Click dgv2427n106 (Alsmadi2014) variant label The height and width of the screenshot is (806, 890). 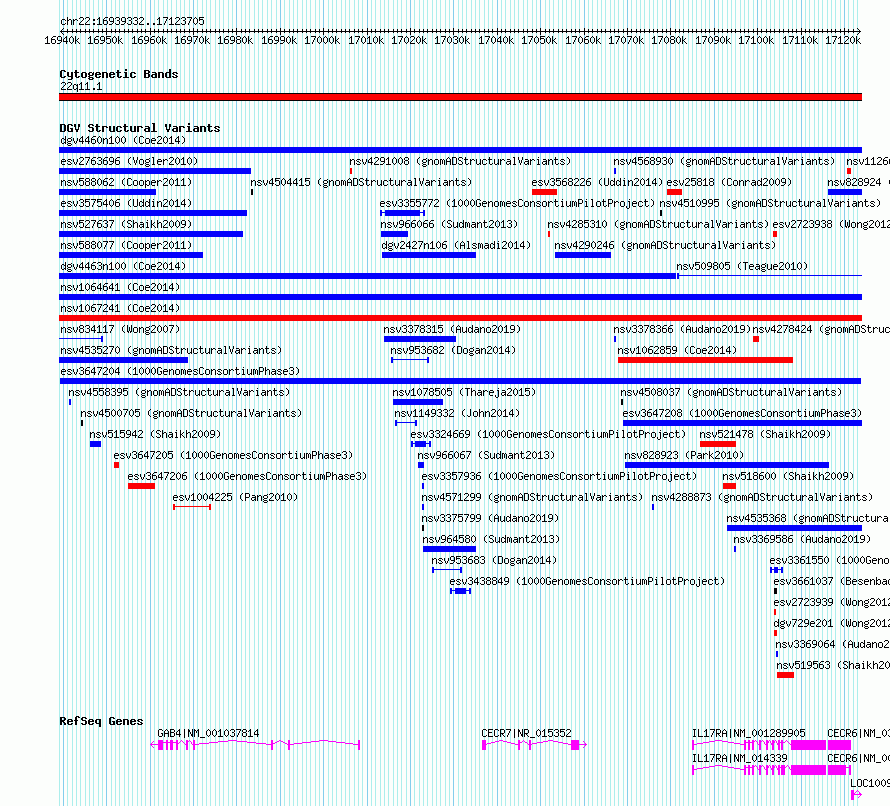pyautogui.click(x=456, y=245)
